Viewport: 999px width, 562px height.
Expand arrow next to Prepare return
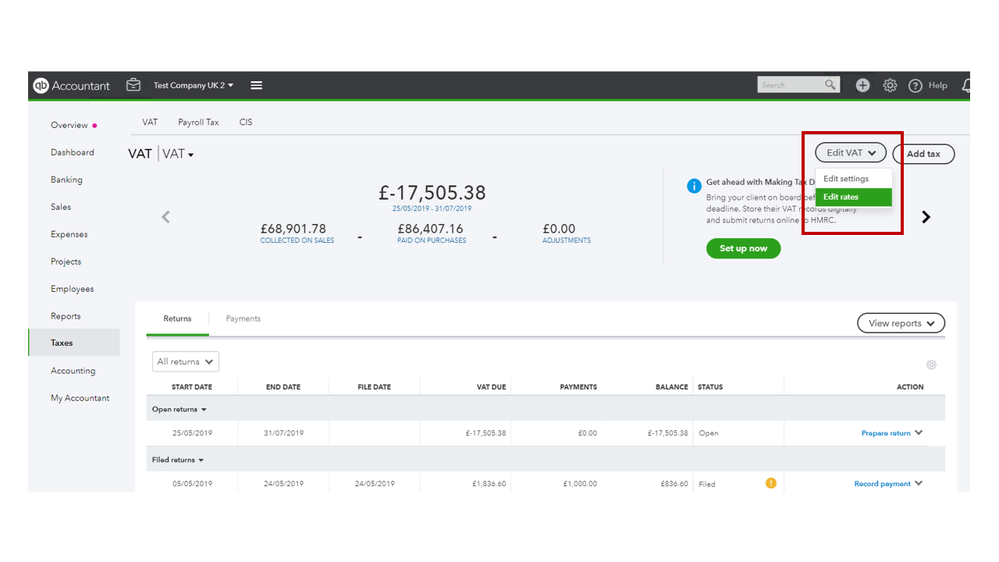[x=919, y=433]
